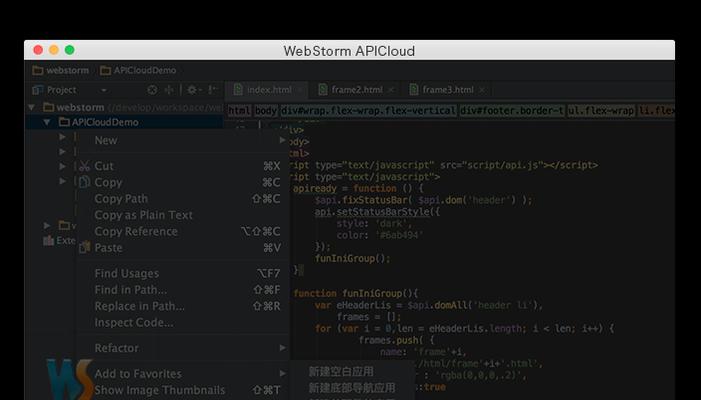Viewport: 701px width, 400px height.
Task: Choose Find in Path... menu entry
Action: pyautogui.click(x=183, y=290)
